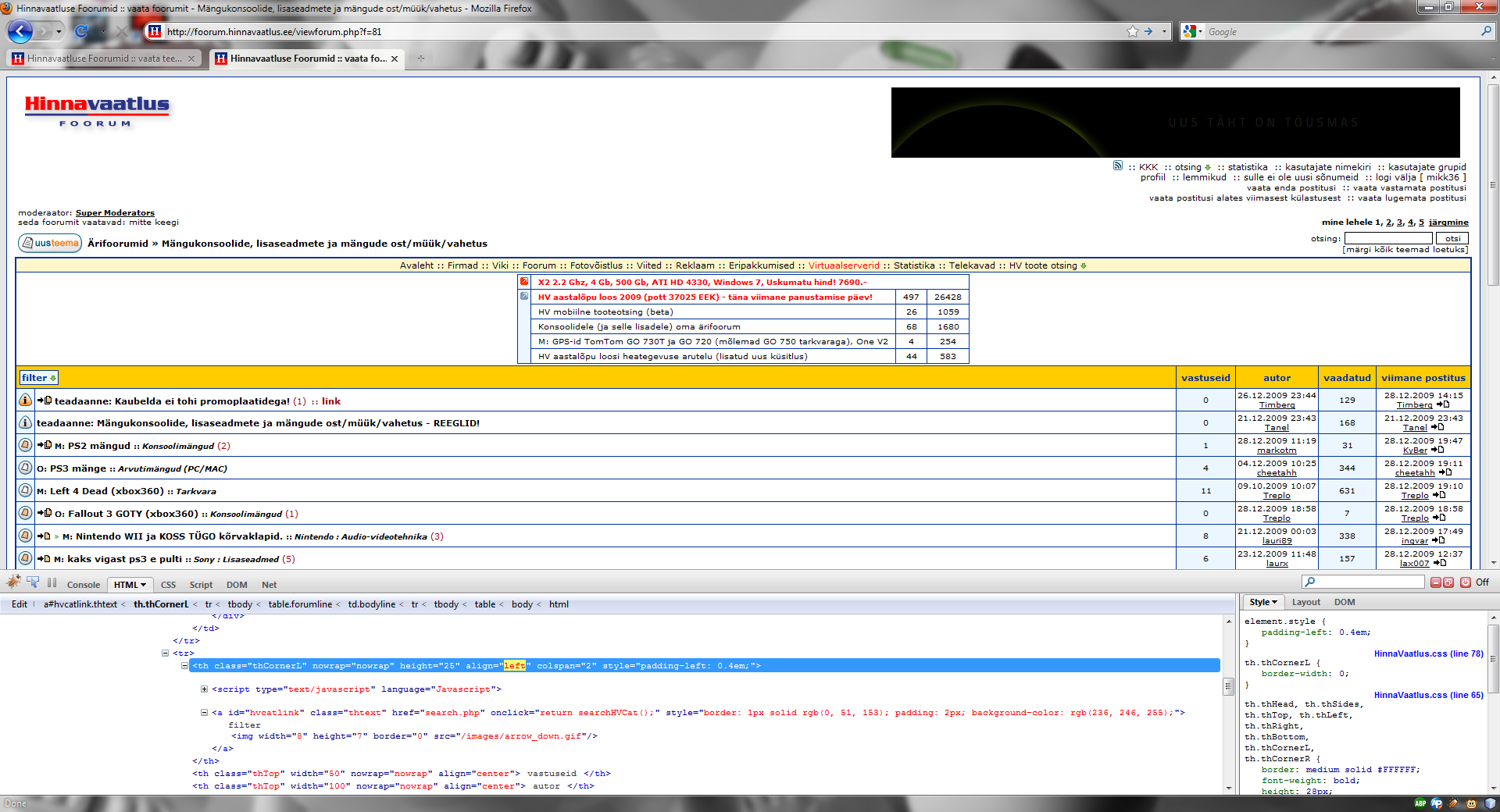The height and width of the screenshot is (812, 1500).
Task: Bookmark this page using the star icon
Action: [1133, 31]
